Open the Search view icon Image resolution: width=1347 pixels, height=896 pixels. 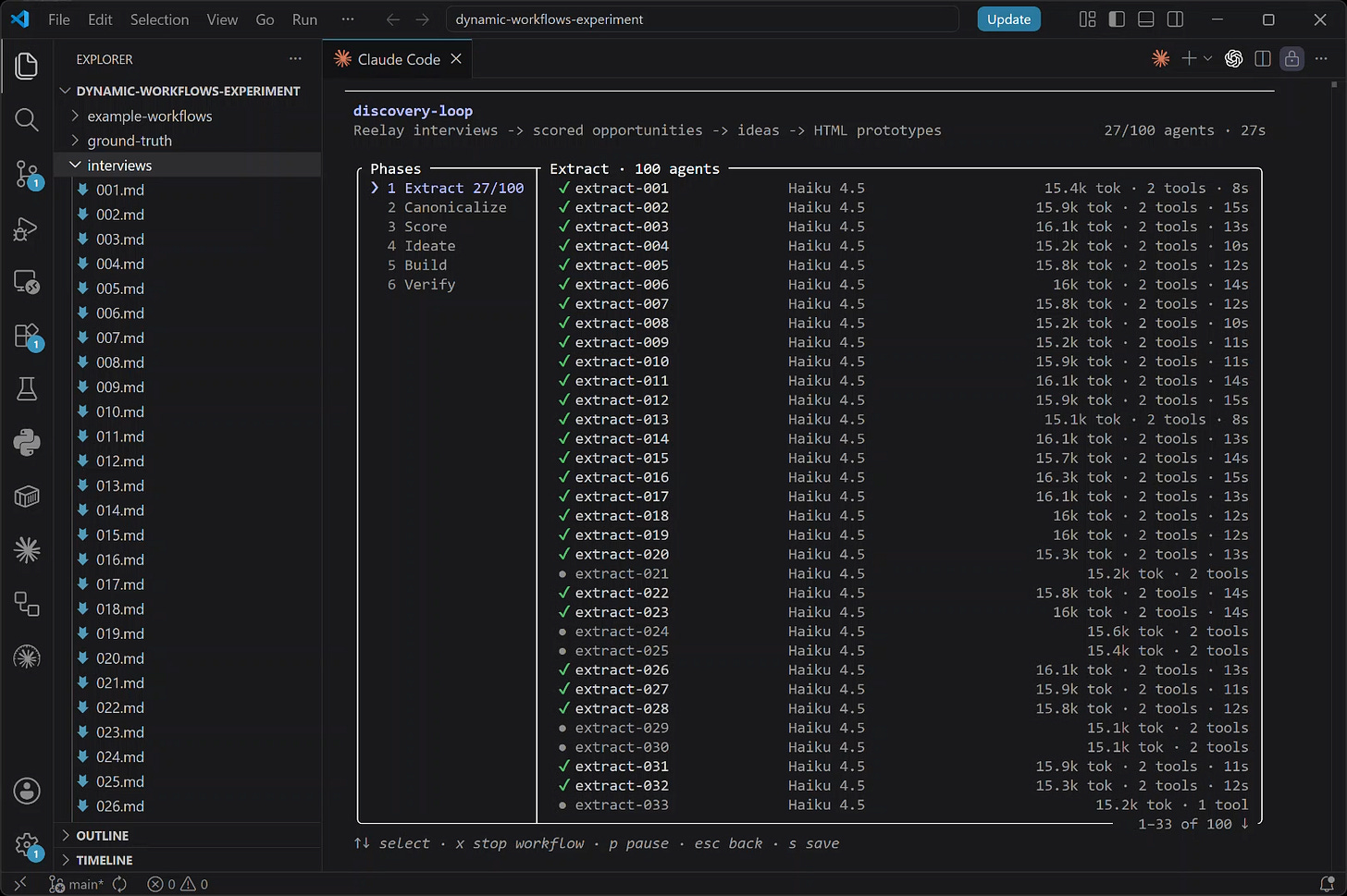coord(27,119)
